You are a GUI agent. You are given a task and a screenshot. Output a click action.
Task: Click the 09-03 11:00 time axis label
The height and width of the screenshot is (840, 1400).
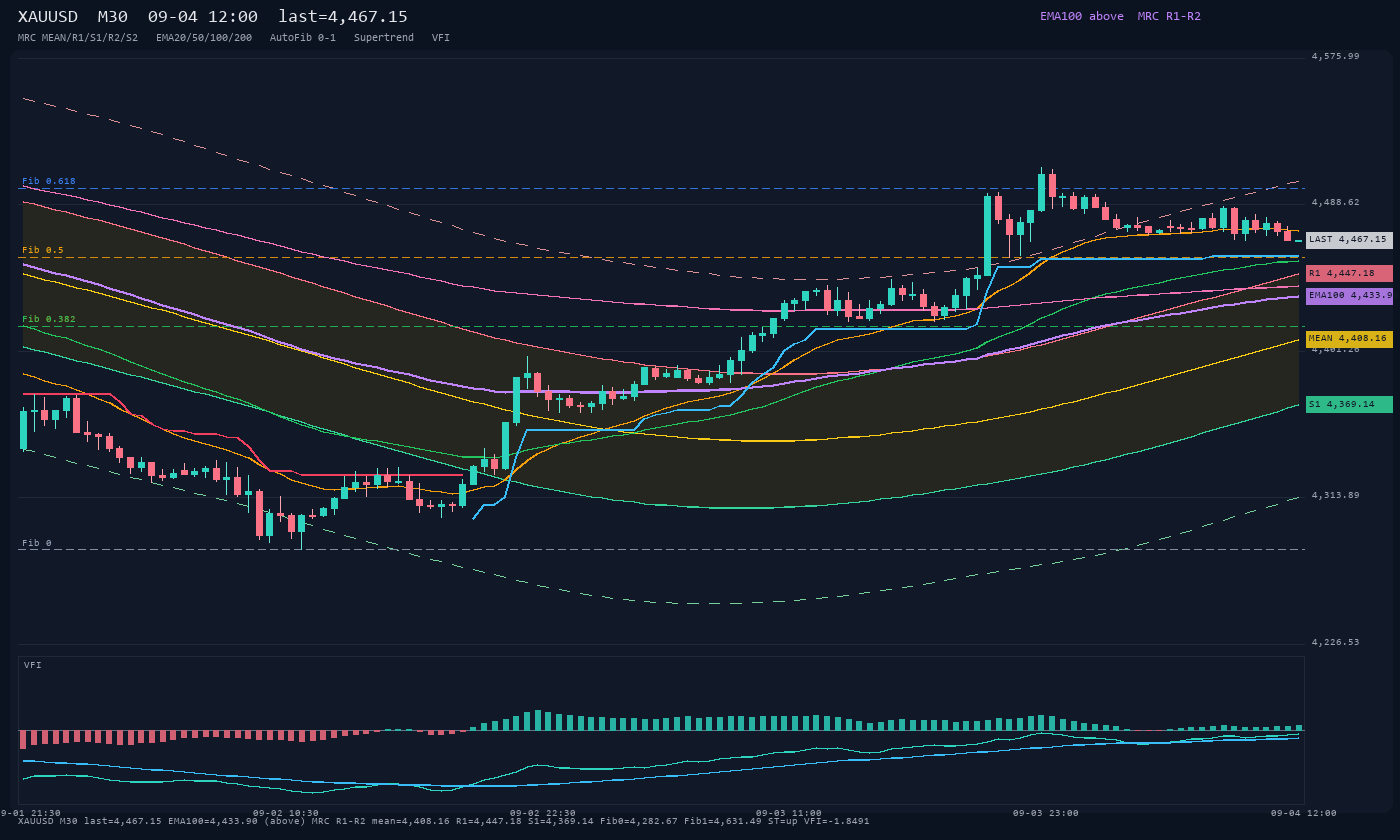click(789, 813)
